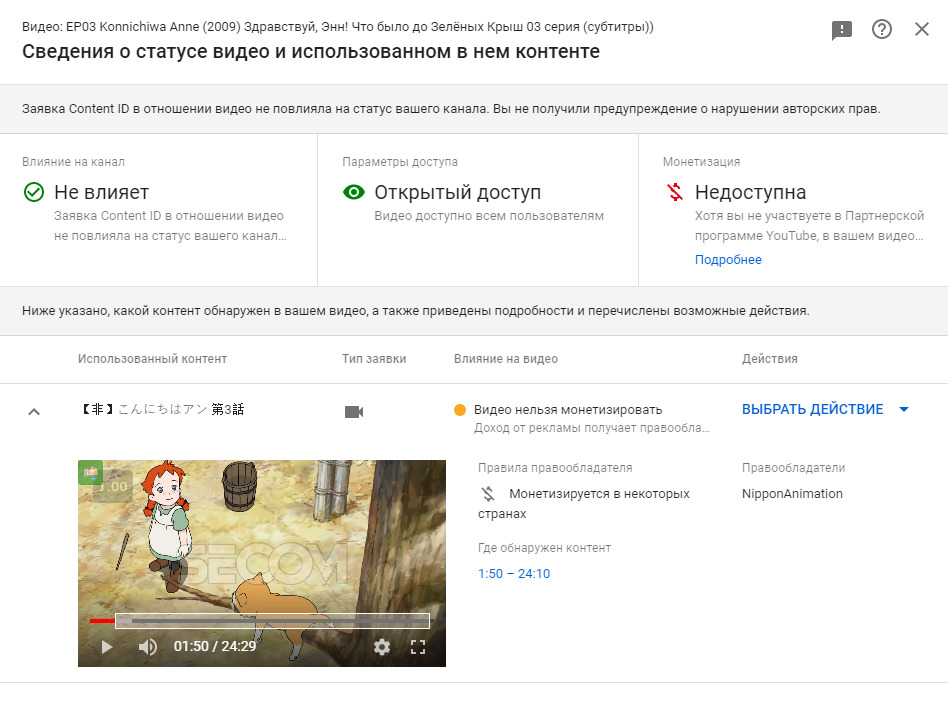
Task: Click the video camera claim type icon
Action: (x=353, y=411)
